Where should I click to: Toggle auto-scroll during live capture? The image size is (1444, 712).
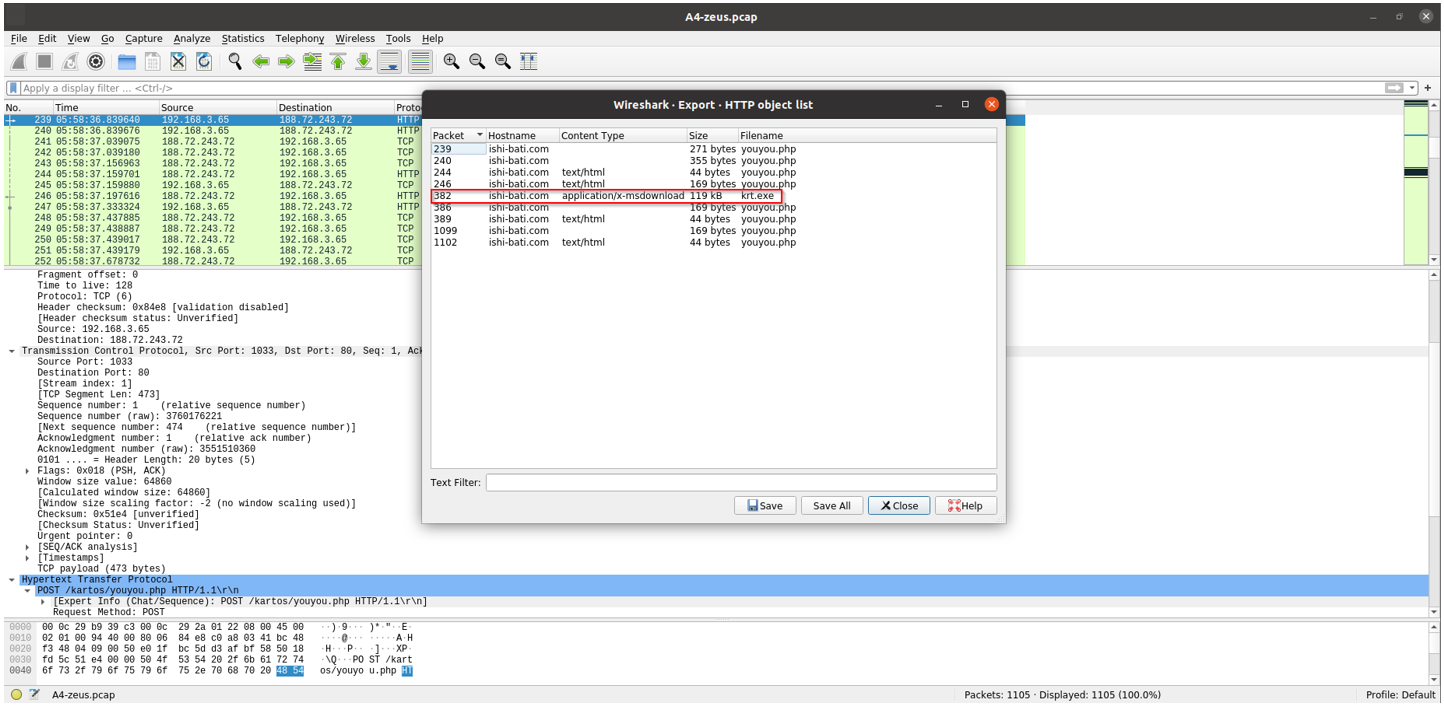(389, 62)
